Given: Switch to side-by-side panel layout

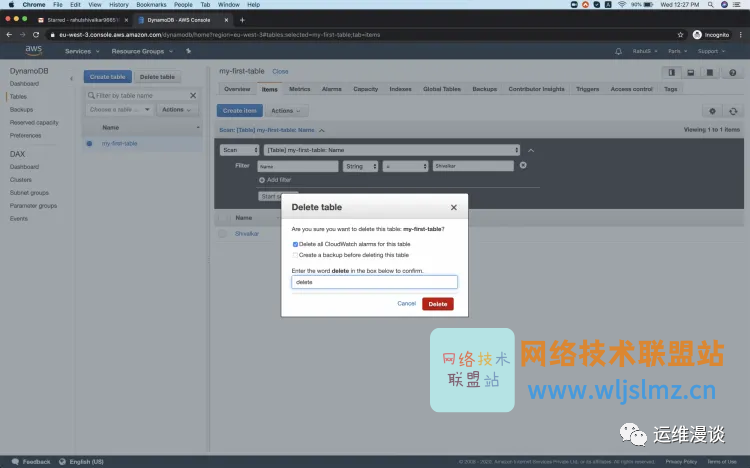Looking at the screenshot, I should click(672, 73).
